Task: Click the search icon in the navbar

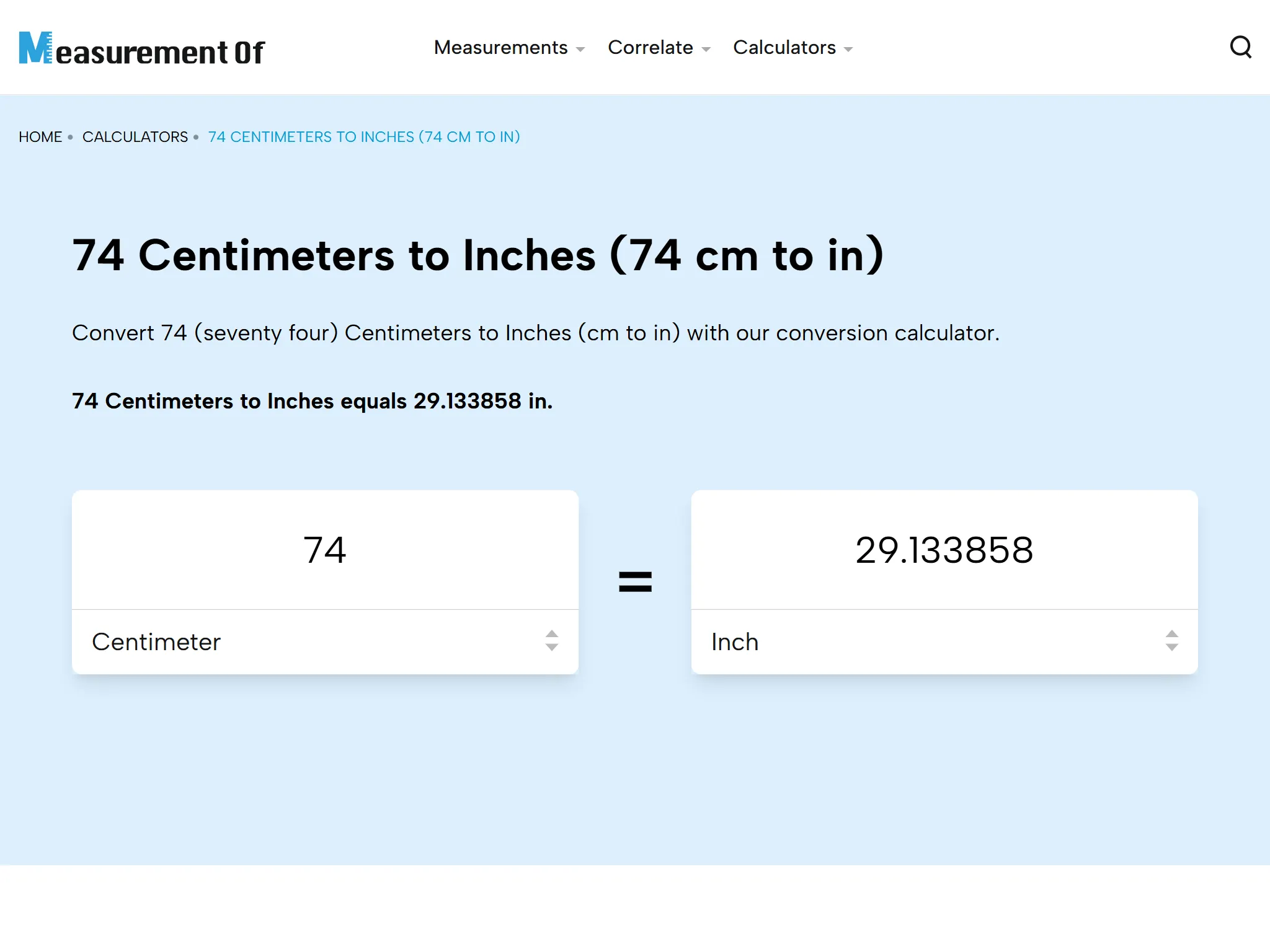Action: (1242, 47)
